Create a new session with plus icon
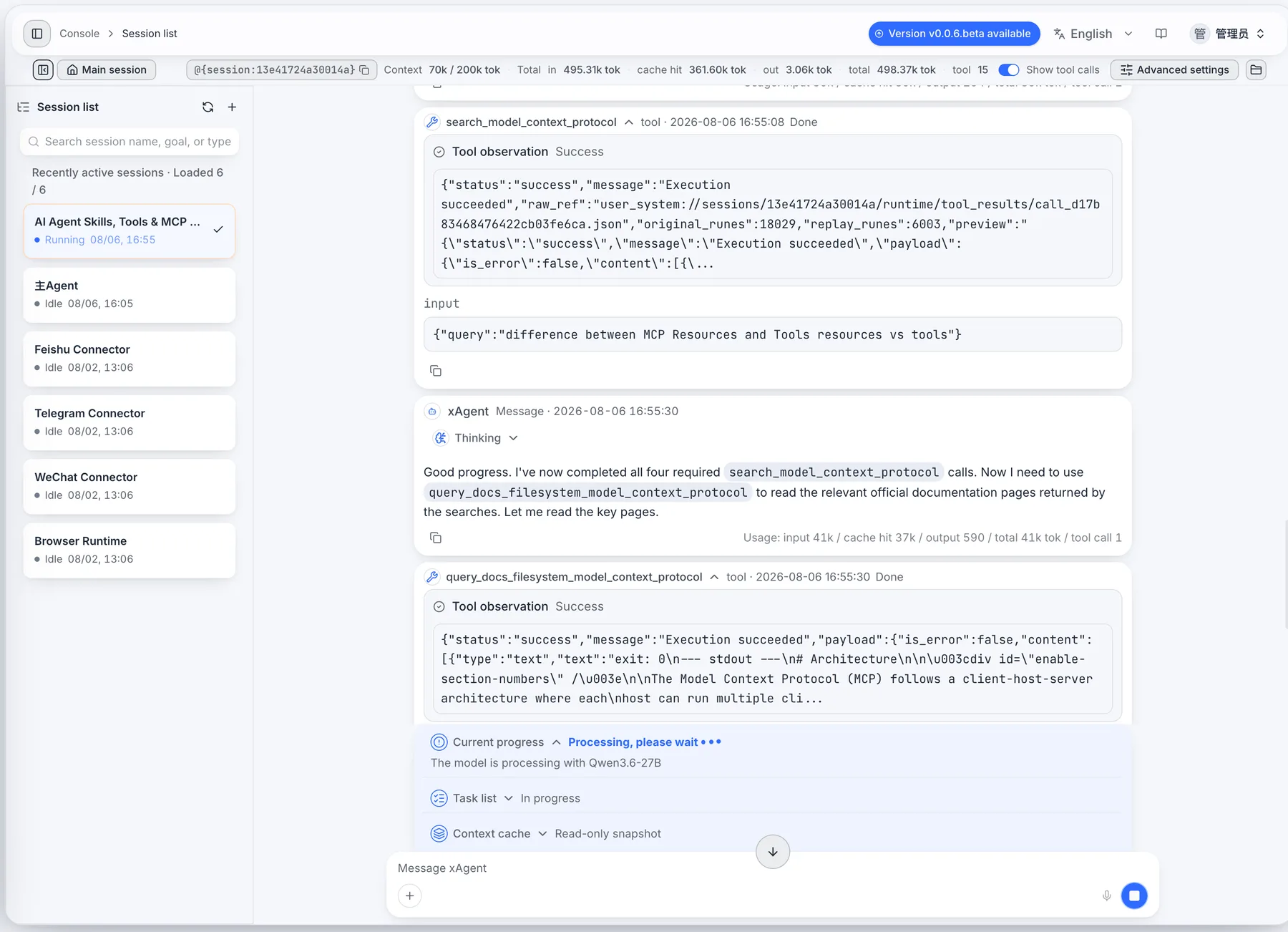Image resolution: width=1288 pixels, height=932 pixels. pos(232,107)
